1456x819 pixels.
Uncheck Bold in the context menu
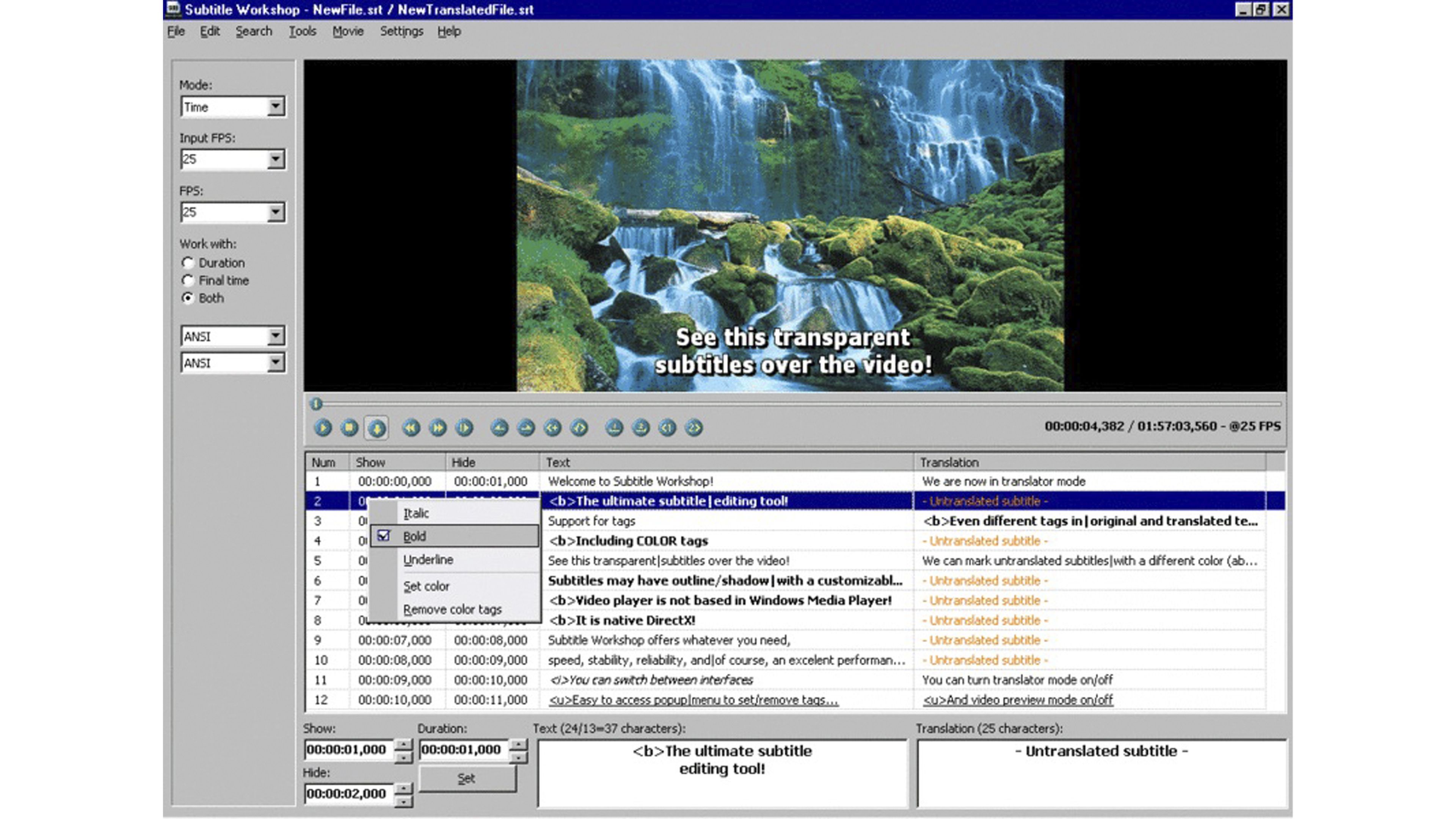pos(455,536)
